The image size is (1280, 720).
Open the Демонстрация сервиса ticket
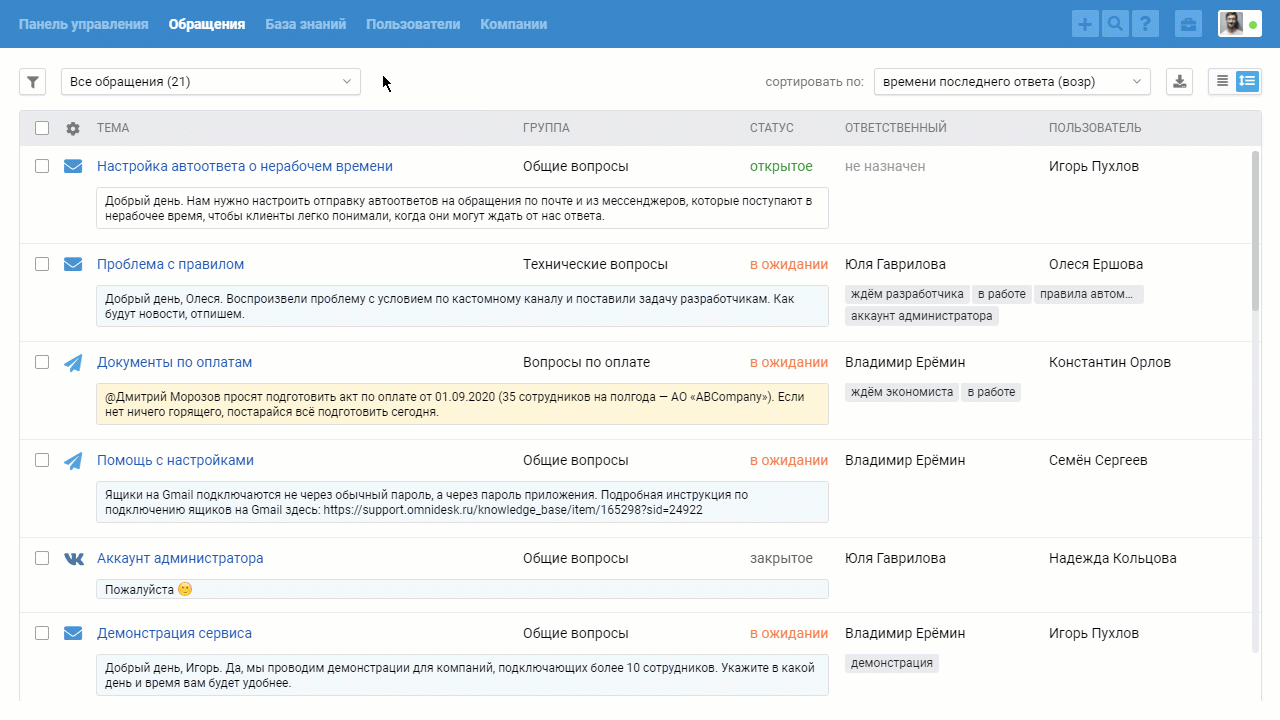[x=174, y=633]
